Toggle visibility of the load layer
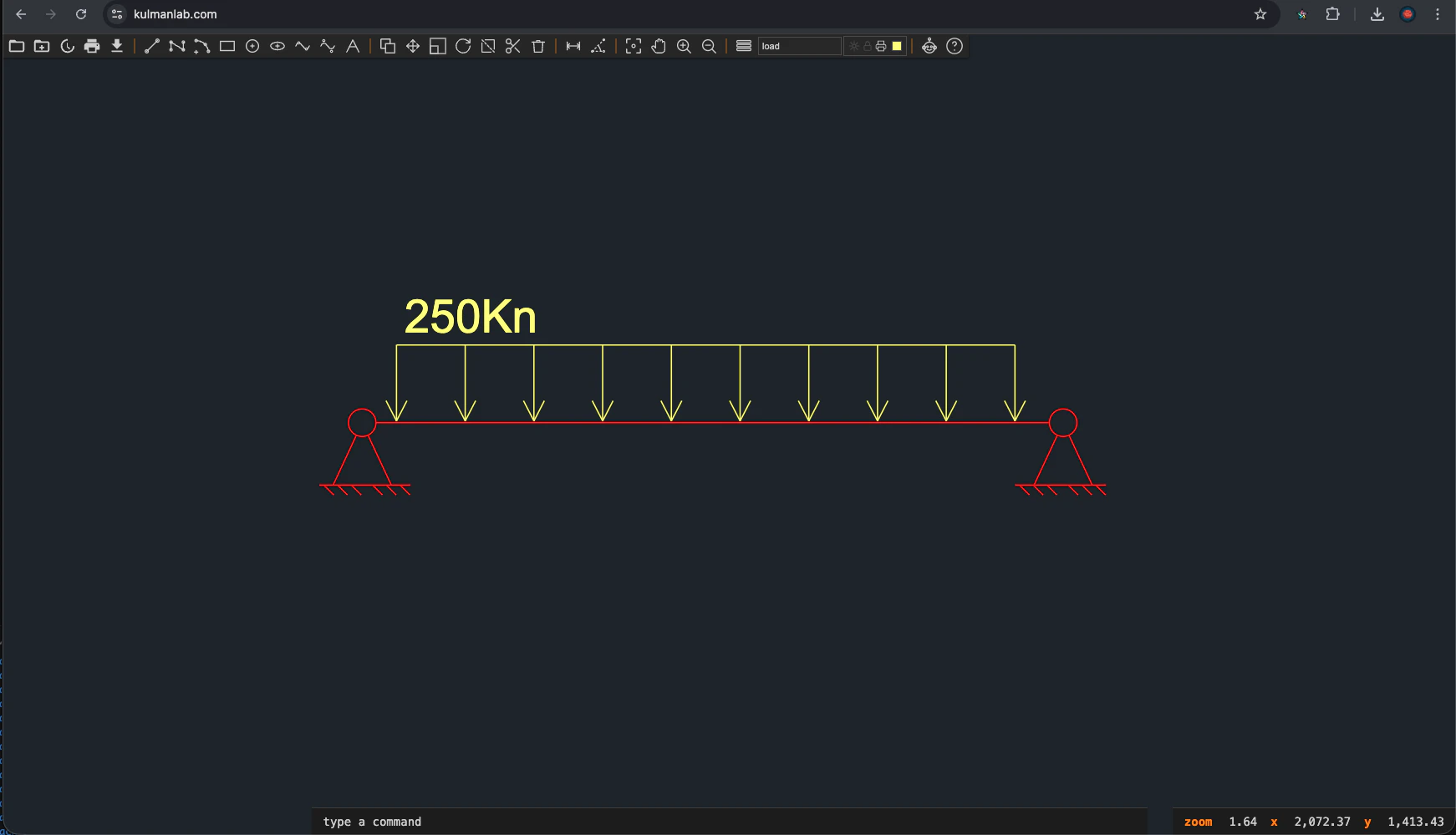Screen dimensions: 1456x835 [853, 46]
